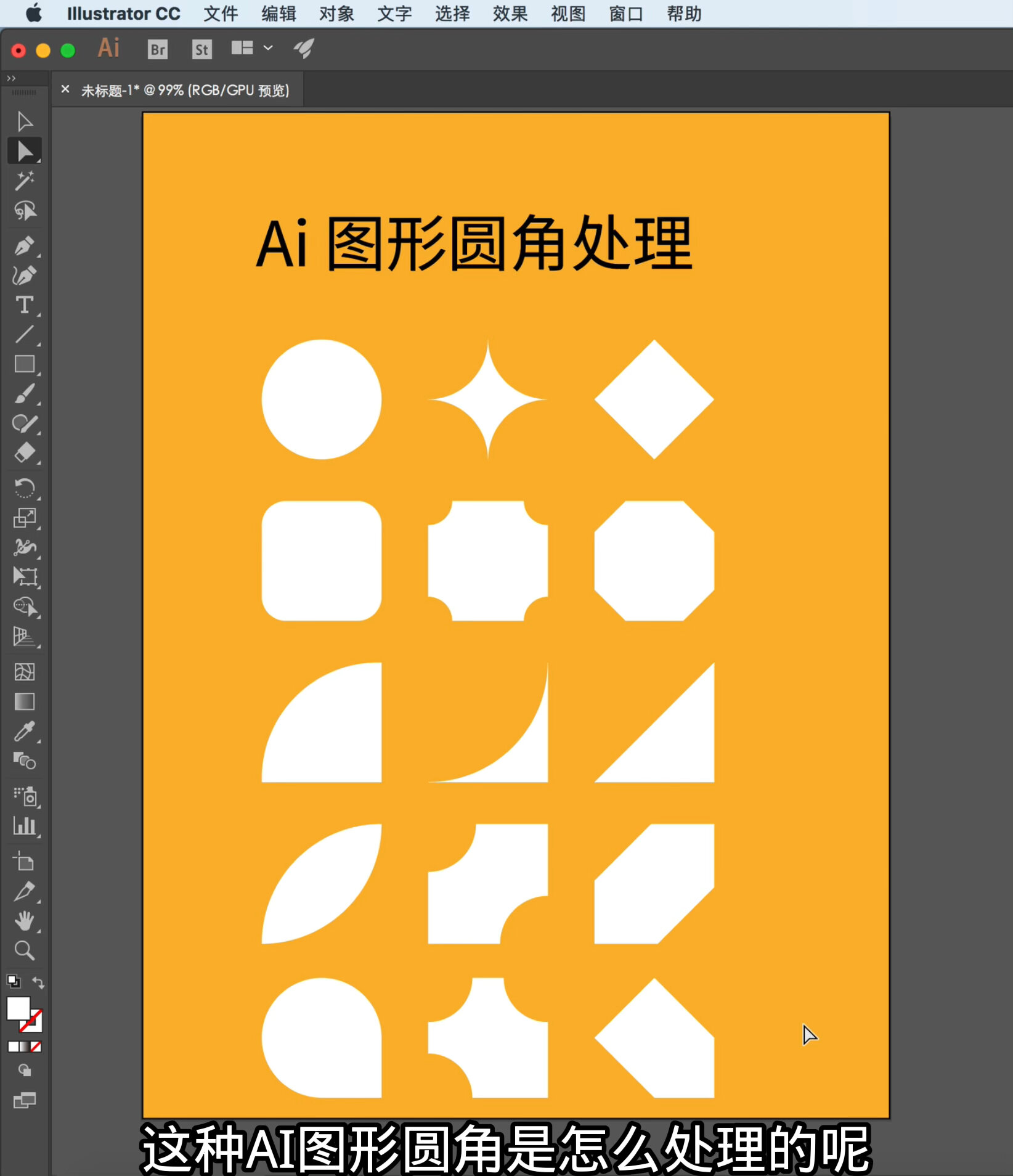Set paint mode to None
The image size is (1013, 1176).
tap(36, 1047)
